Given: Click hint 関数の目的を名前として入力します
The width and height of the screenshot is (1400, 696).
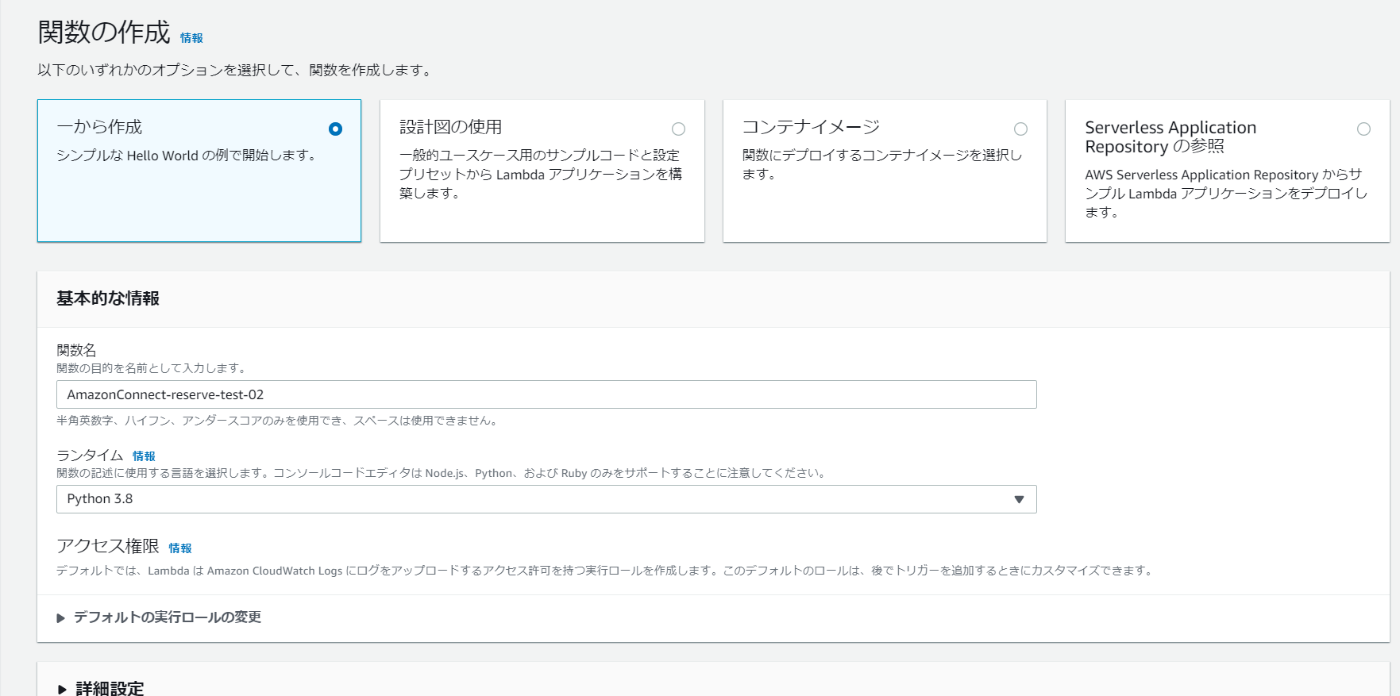Looking at the screenshot, I should (x=151, y=368).
